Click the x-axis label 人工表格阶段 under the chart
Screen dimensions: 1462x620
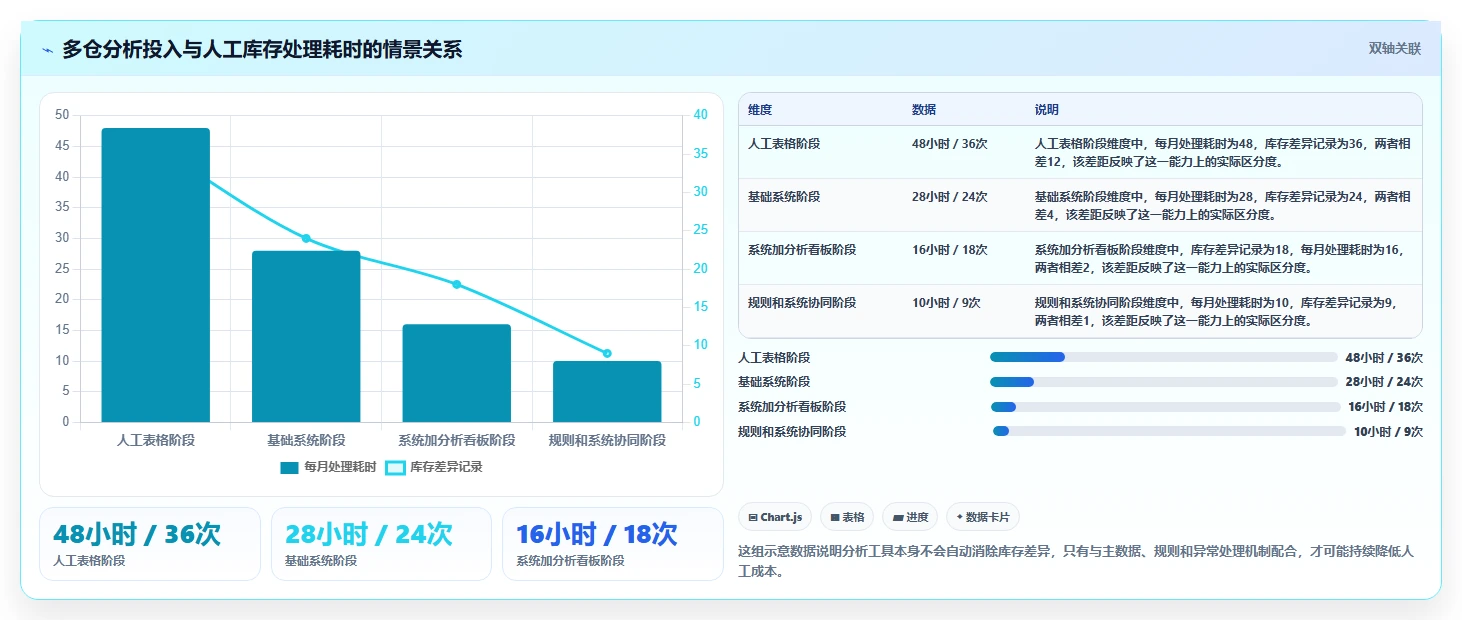click(156, 440)
